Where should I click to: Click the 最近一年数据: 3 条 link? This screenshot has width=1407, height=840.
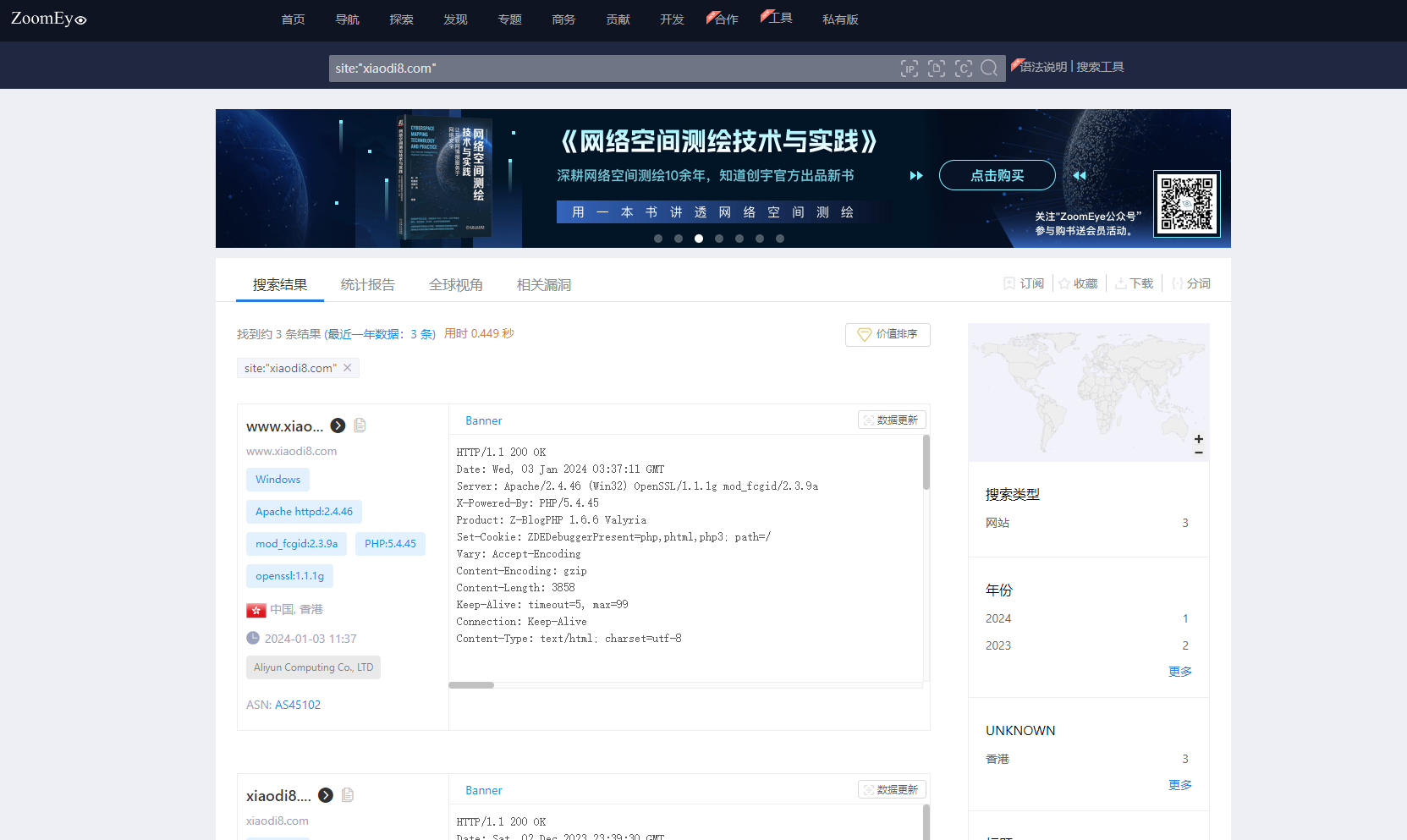click(x=381, y=334)
